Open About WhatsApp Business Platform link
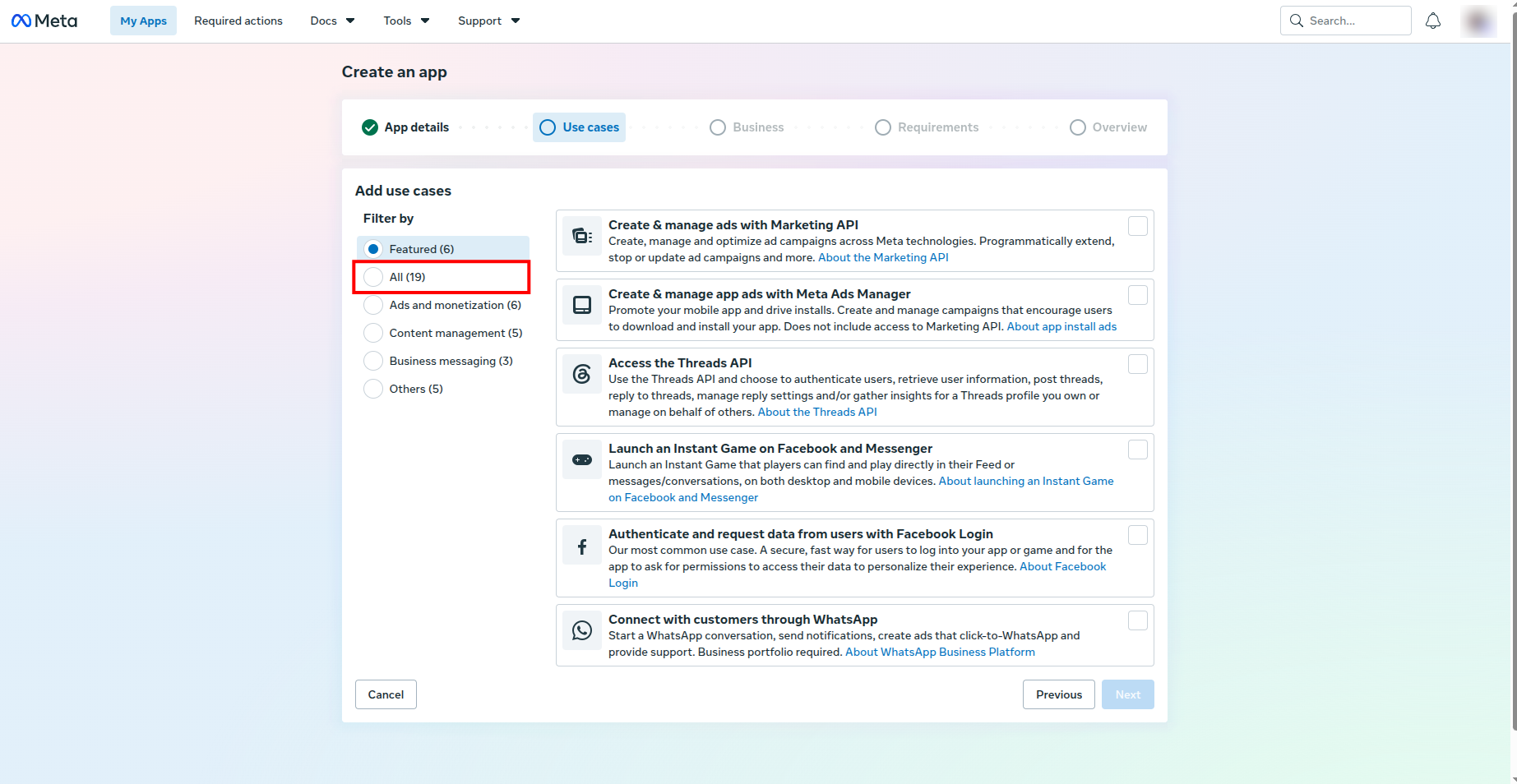Image resolution: width=1517 pixels, height=784 pixels. coord(940,652)
